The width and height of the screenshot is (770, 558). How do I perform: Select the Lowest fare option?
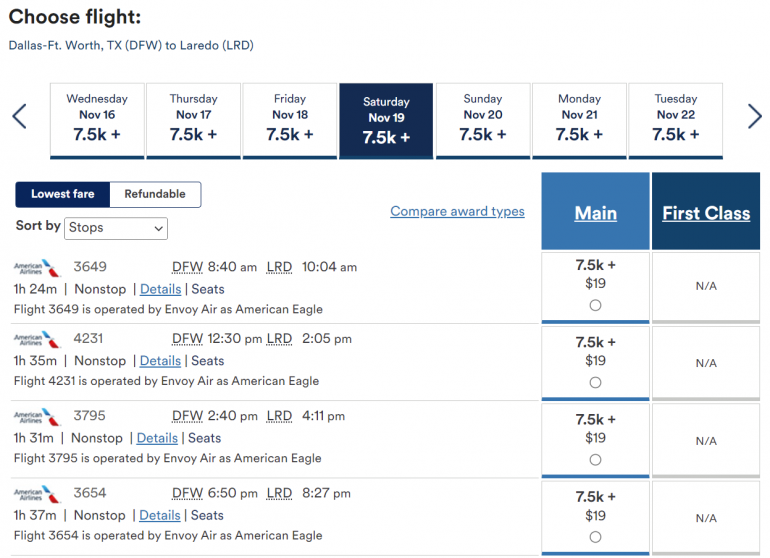pos(62,194)
